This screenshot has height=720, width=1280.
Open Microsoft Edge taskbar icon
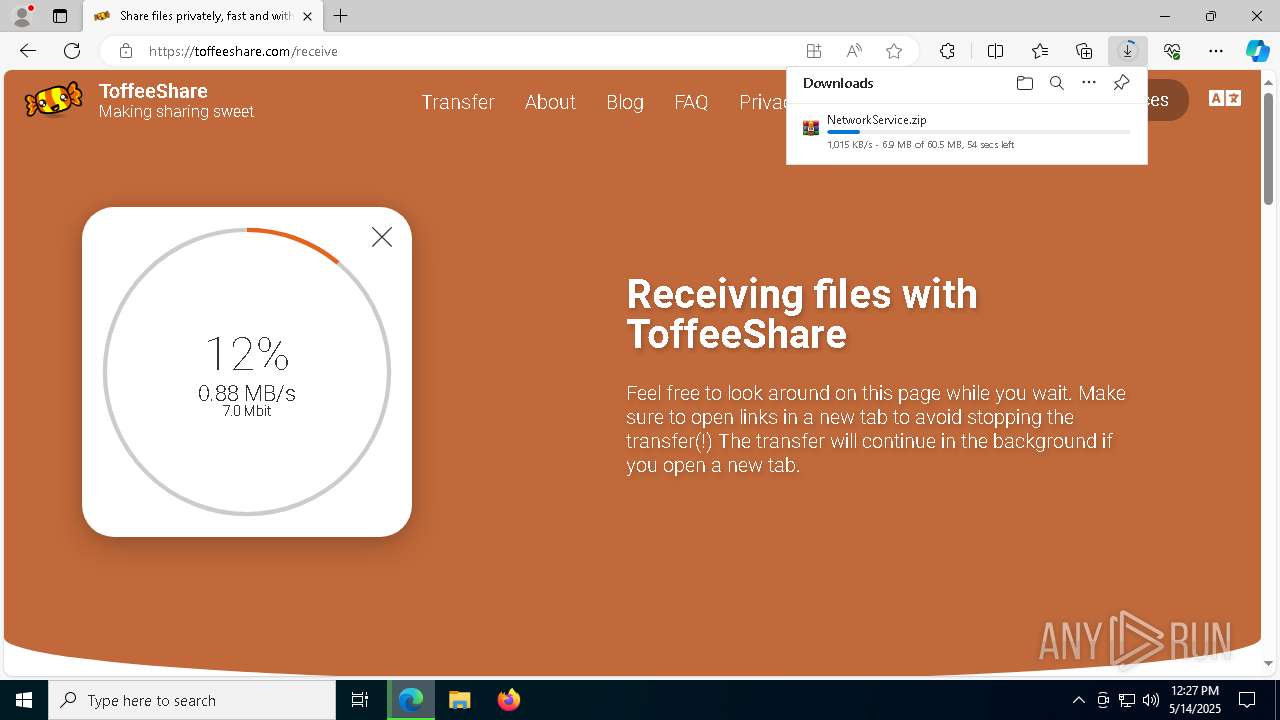point(411,700)
